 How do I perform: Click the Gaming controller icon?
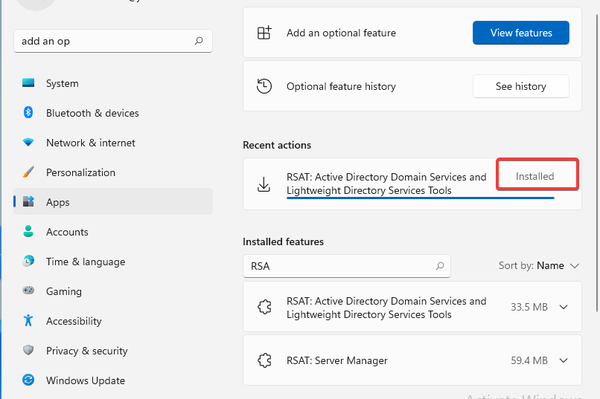(x=28, y=291)
